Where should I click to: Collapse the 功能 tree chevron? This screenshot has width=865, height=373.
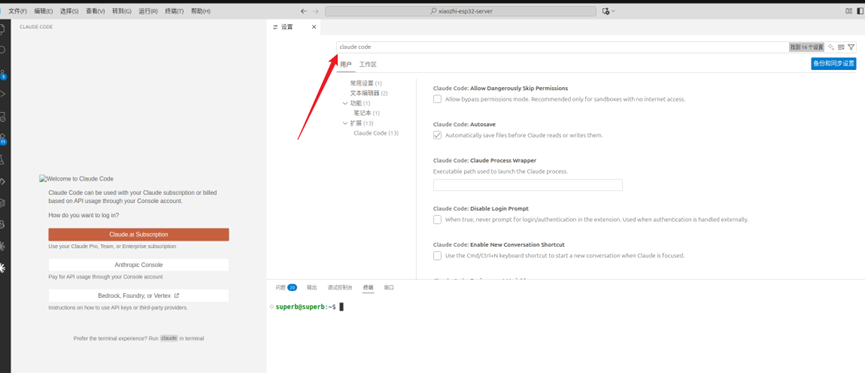[345, 103]
